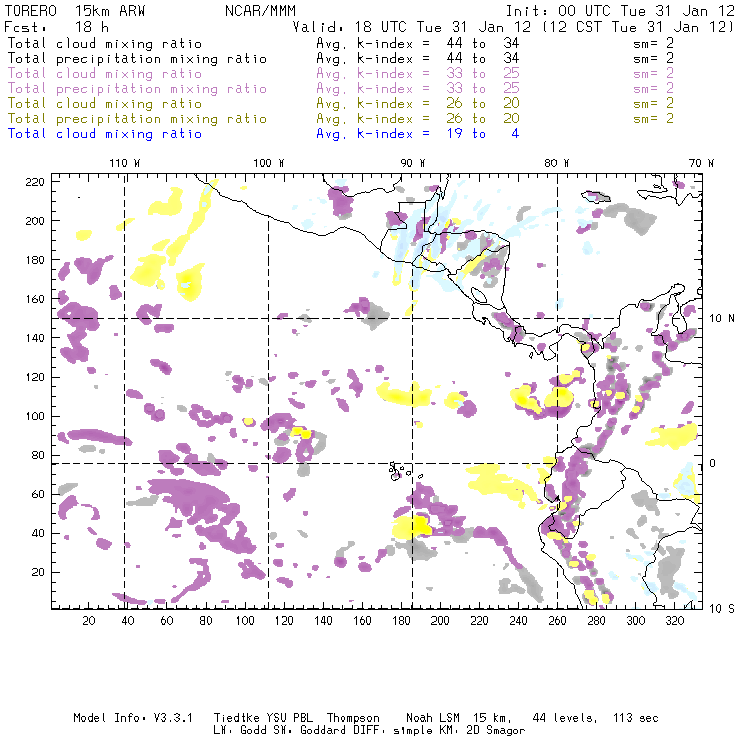Click the "60" value on the vertical axis
The image size is (740, 740).
point(39,494)
